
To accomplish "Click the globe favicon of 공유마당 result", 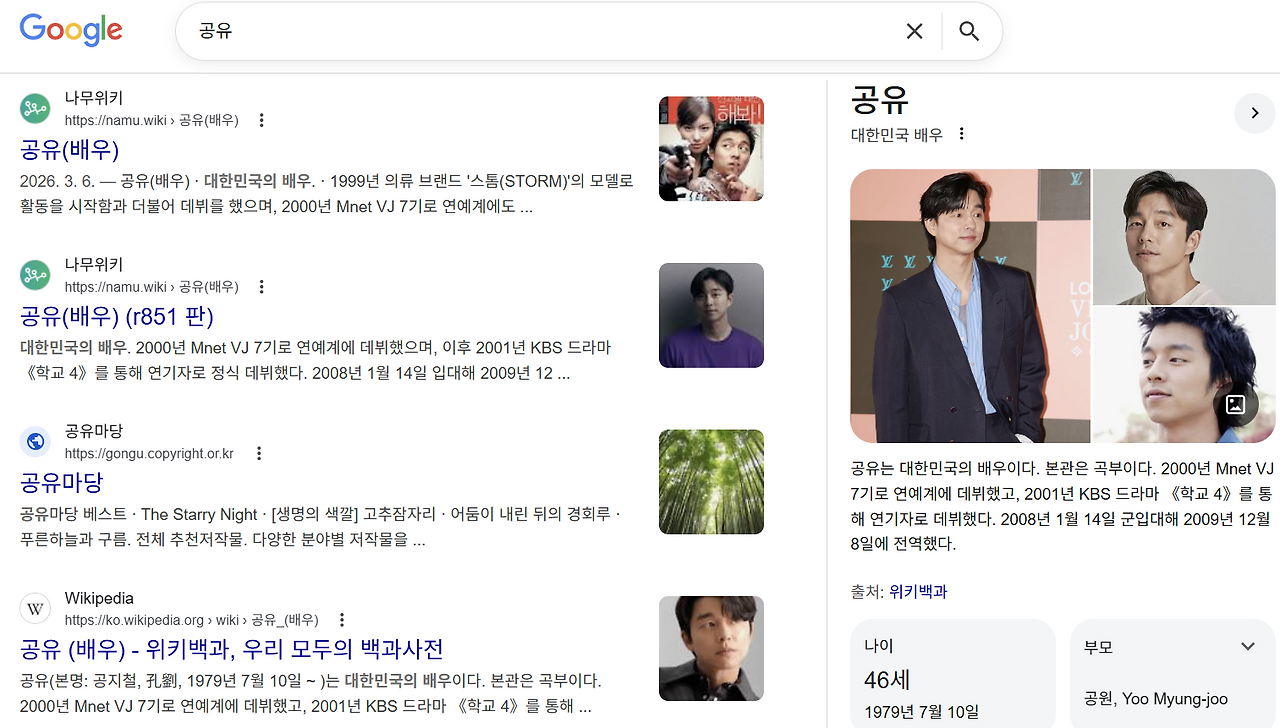I will (35, 441).
